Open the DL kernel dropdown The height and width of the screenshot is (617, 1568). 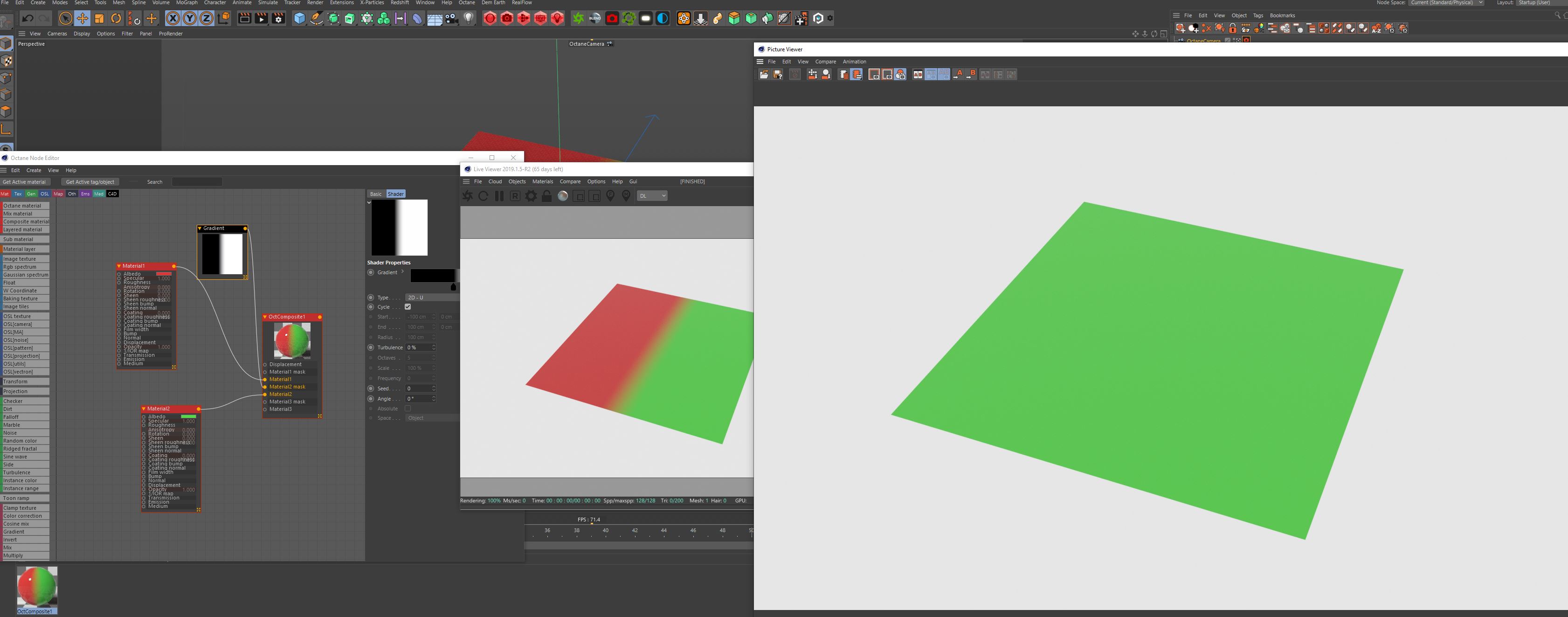coord(652,195)
